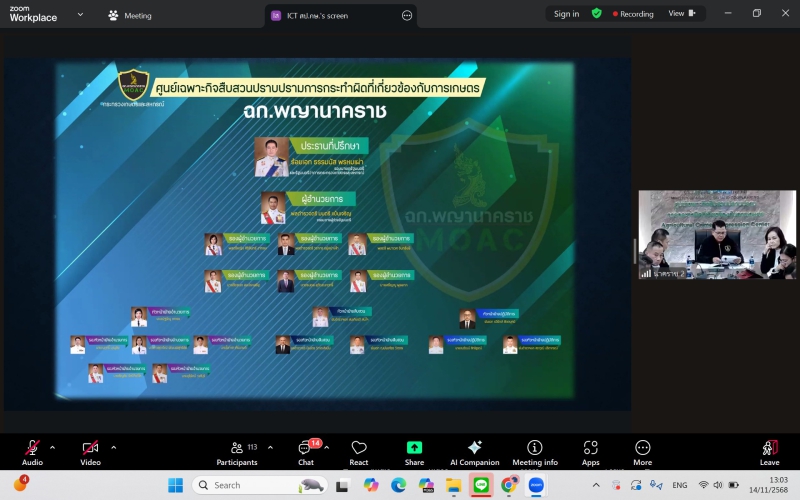Open the React emoji menu
The image size is (800, 500).
click(359, 449)
